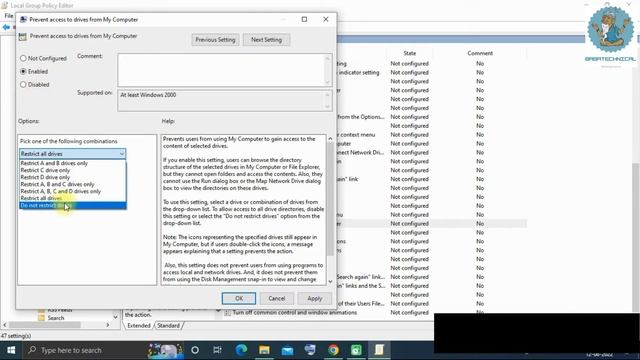Choose Do not restrict drives option
The image size is (640, 360).
[73, 205]
